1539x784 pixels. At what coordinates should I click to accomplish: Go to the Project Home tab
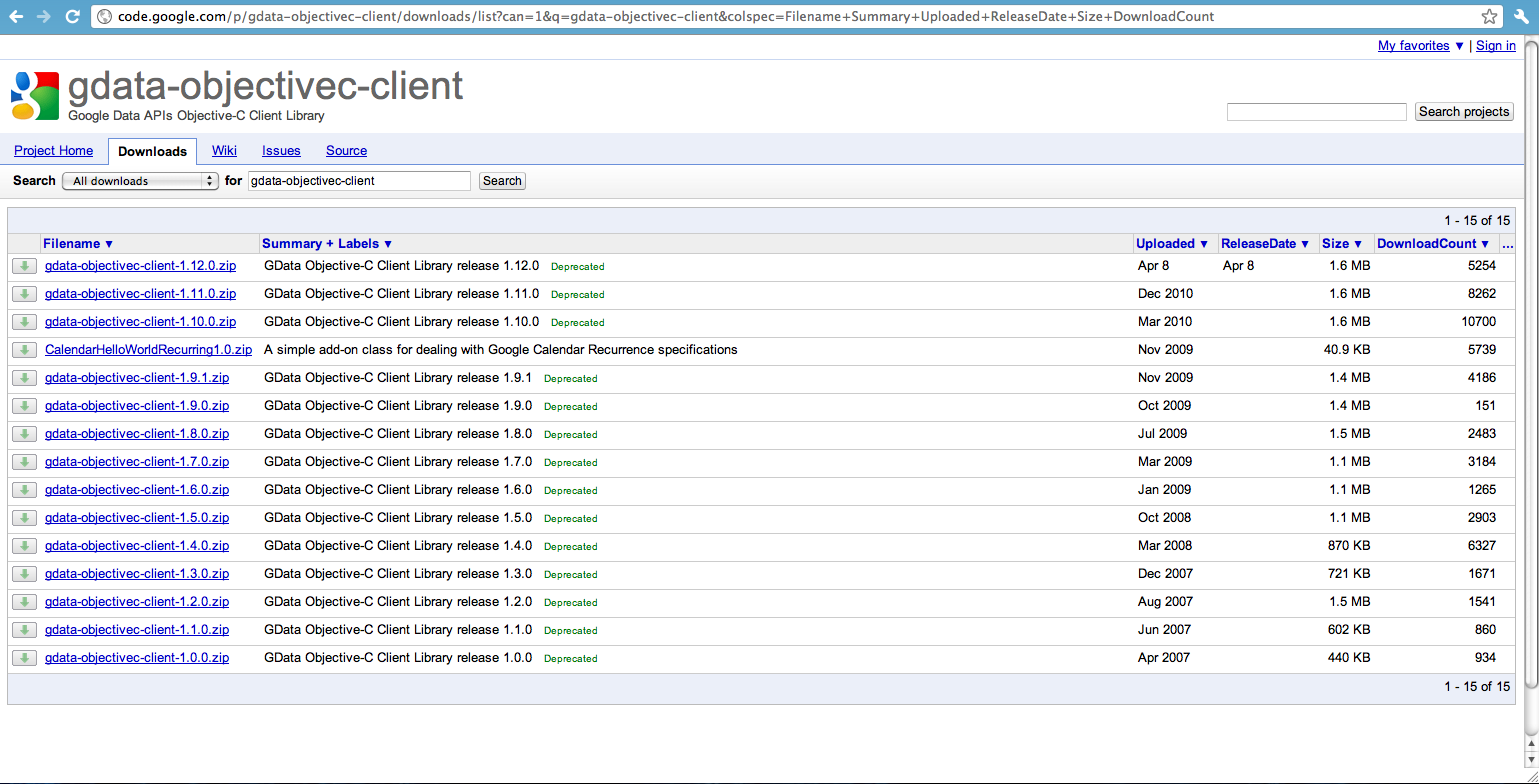tap(54, 151)
